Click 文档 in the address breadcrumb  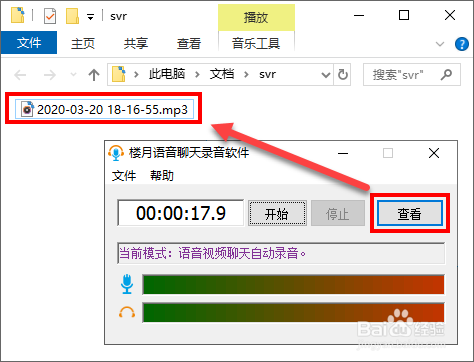coord(222,74)
